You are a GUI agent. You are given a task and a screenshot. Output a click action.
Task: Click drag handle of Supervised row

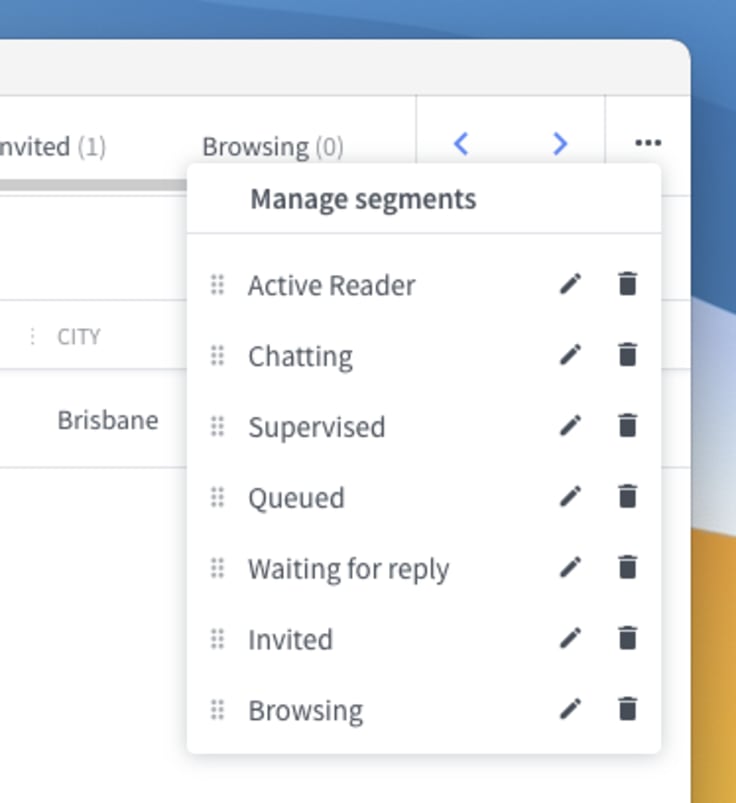click(218, 427)
